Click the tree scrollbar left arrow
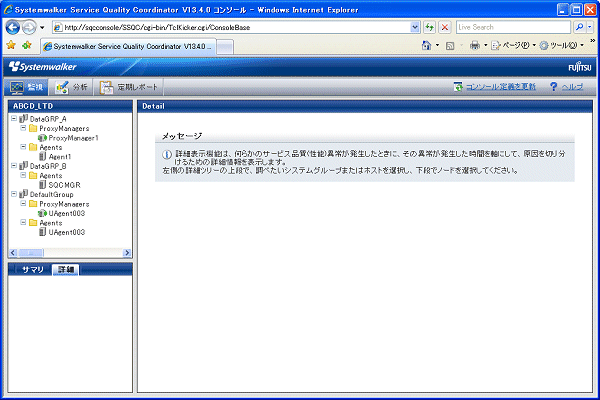The width and height of the screenshot is (600, 400). pyautogui.click(x=13, y=253)
